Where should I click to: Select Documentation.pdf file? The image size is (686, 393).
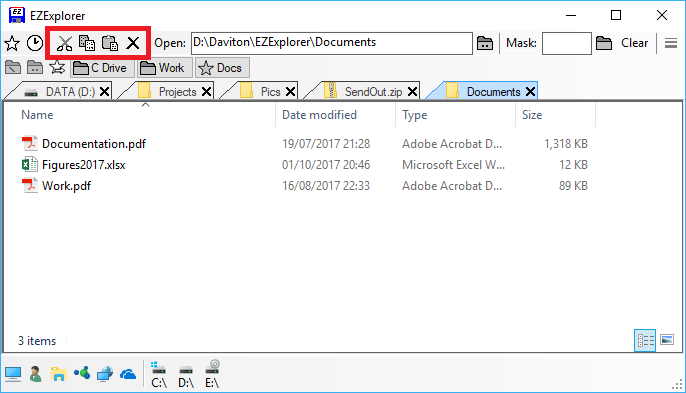[94, 144]
